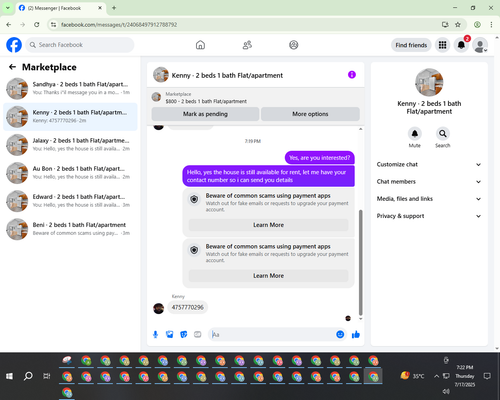This screenshot has width=500, height=400.
Task: Open Windows Start menu
Action: tap(9, 376)
